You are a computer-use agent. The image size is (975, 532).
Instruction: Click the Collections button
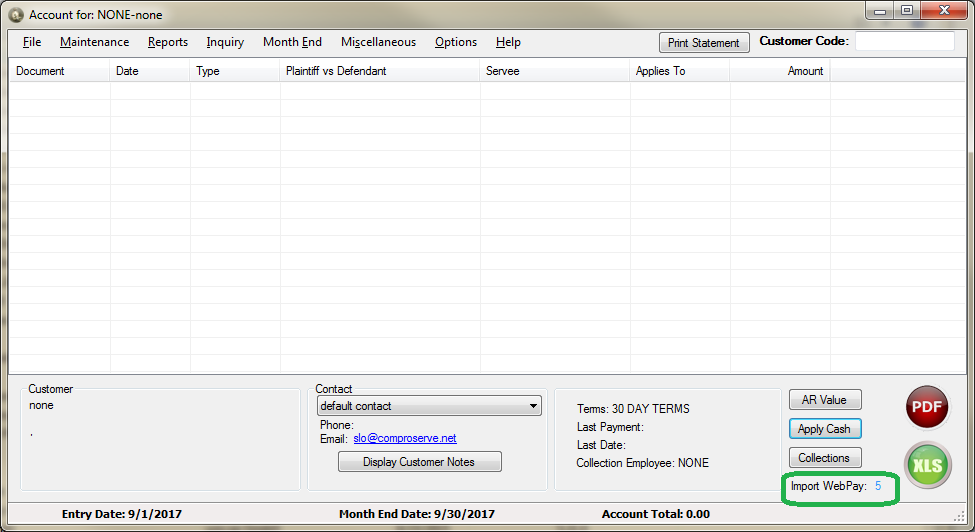pyautogui.click(x=825, y=457)
